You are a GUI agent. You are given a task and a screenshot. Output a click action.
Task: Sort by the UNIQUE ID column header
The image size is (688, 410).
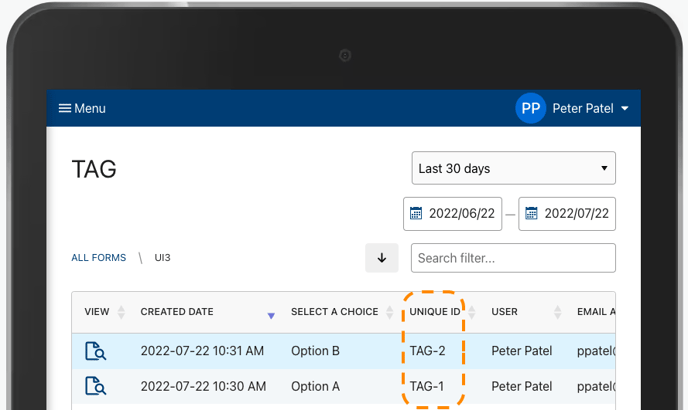[x=435, y=312]
